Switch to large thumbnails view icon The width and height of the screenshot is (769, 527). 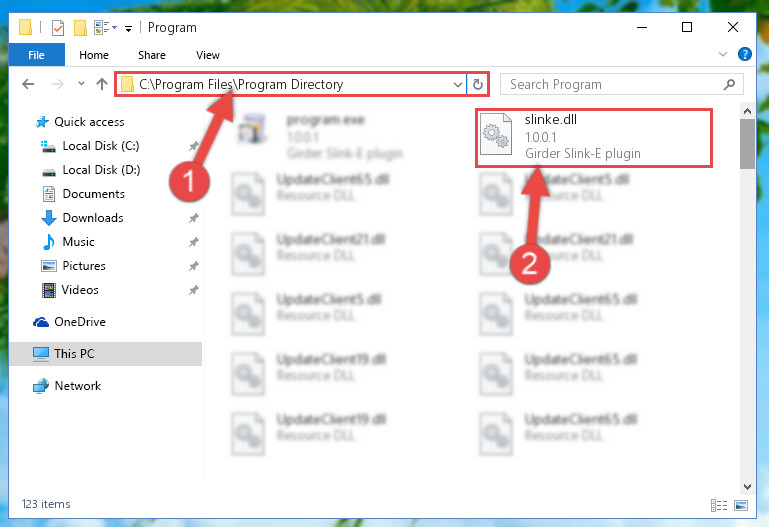(741, 505)
